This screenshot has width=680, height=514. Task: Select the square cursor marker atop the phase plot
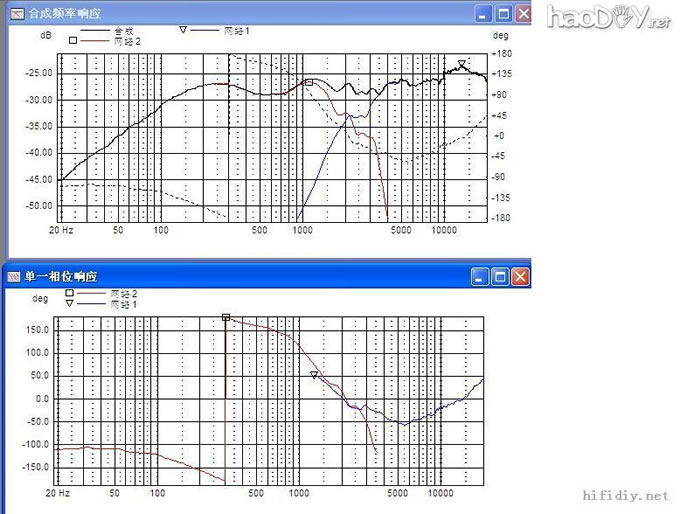[226, 317]
